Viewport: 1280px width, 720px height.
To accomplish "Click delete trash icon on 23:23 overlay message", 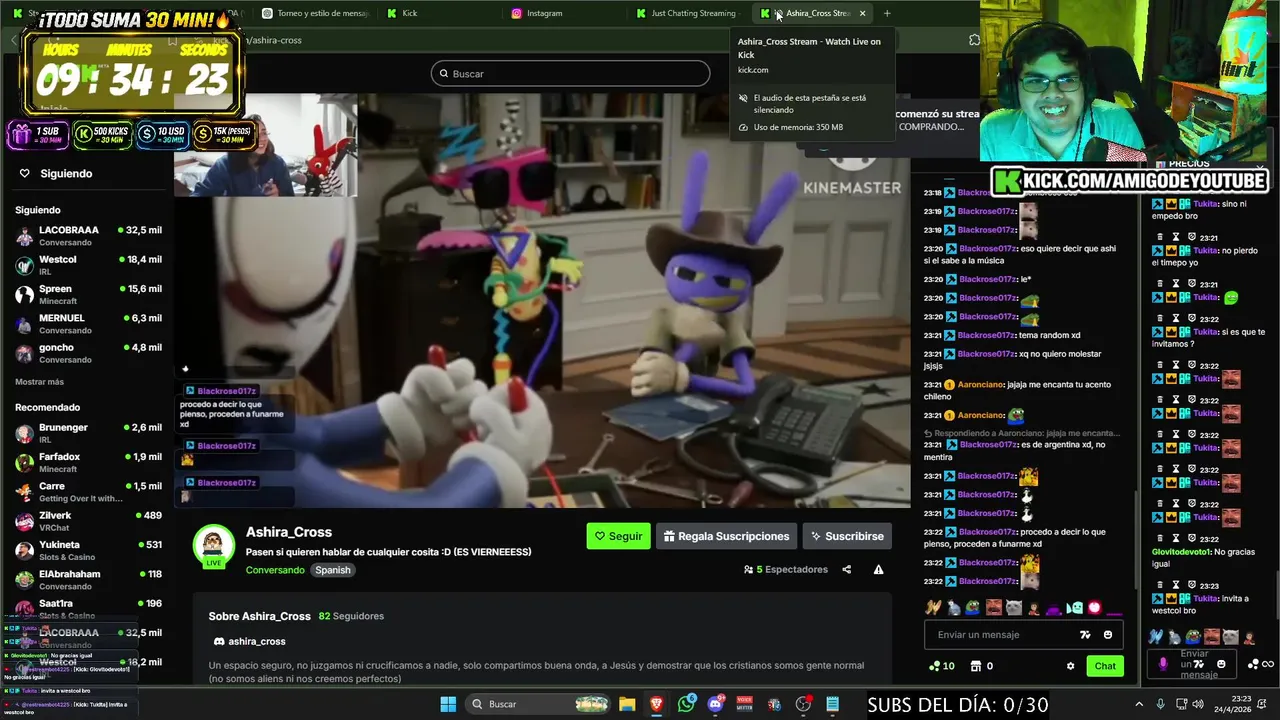I will 1160,585.
